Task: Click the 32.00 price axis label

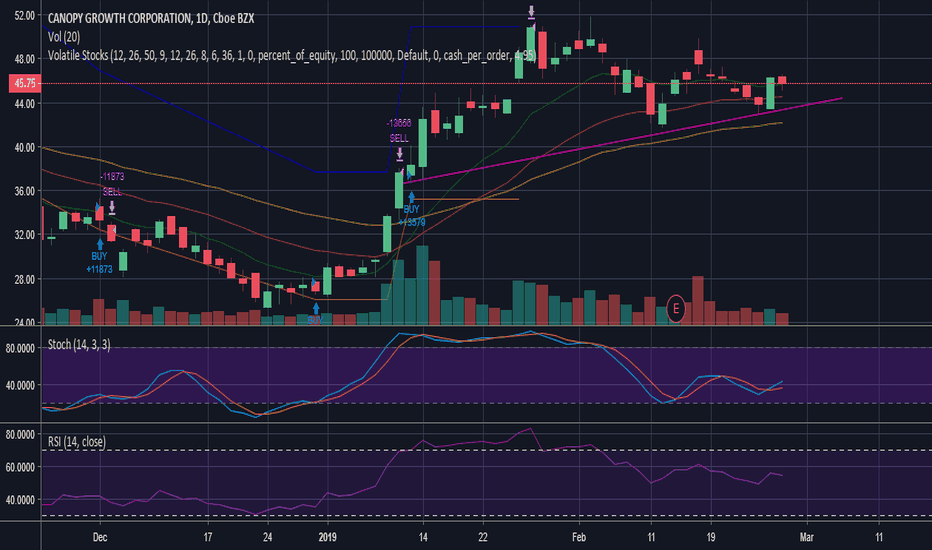Action: click(24, 235)
